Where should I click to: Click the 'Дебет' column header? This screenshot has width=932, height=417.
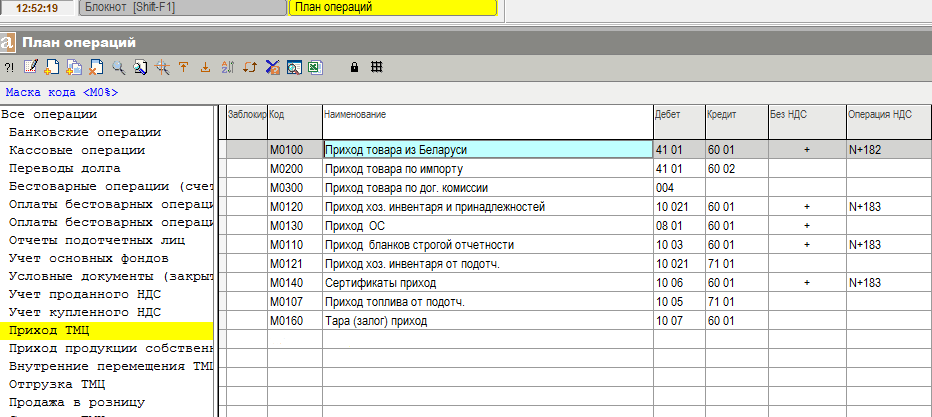tap(679, 122)
